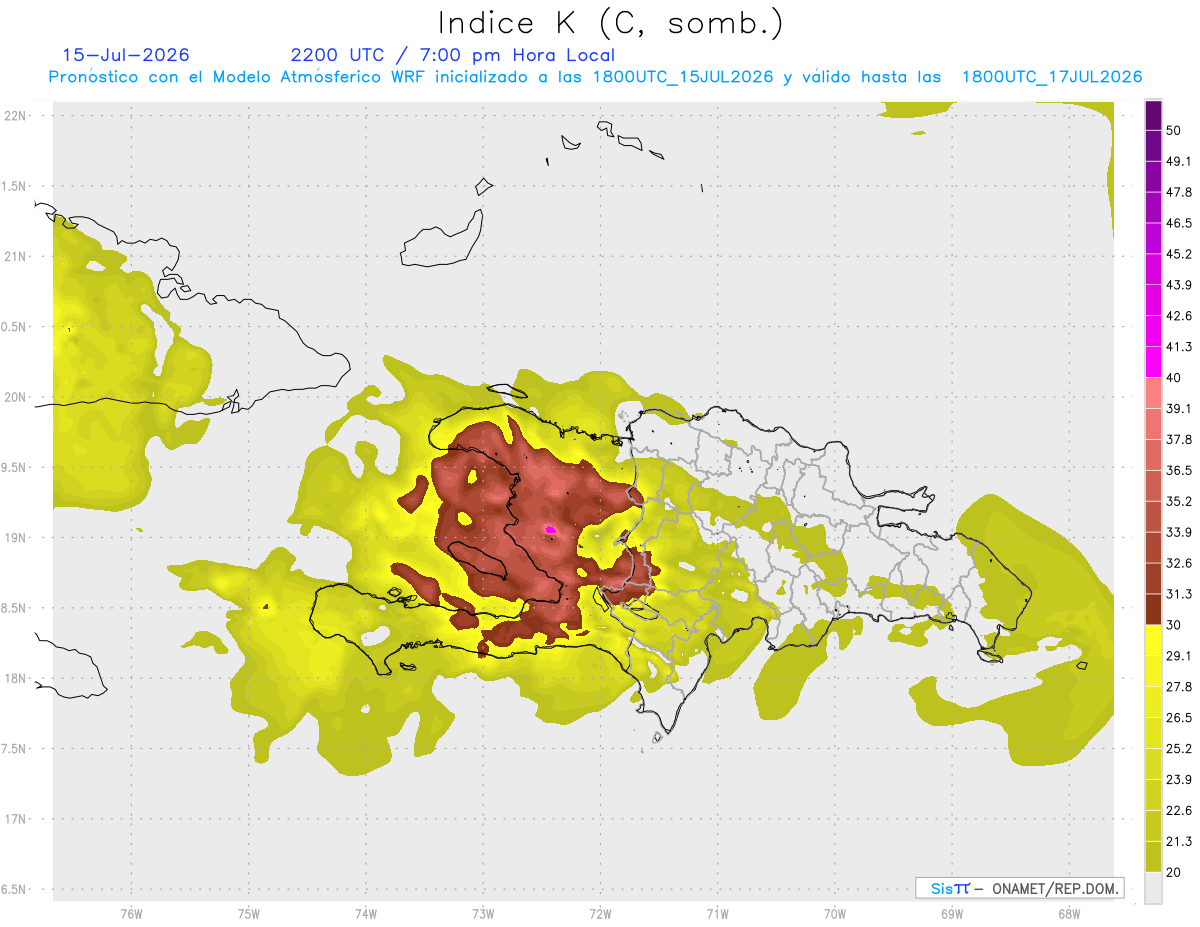Click the "ONAMET/REP.DOM." credit box
The image size is (1200, 927).
1020,888
